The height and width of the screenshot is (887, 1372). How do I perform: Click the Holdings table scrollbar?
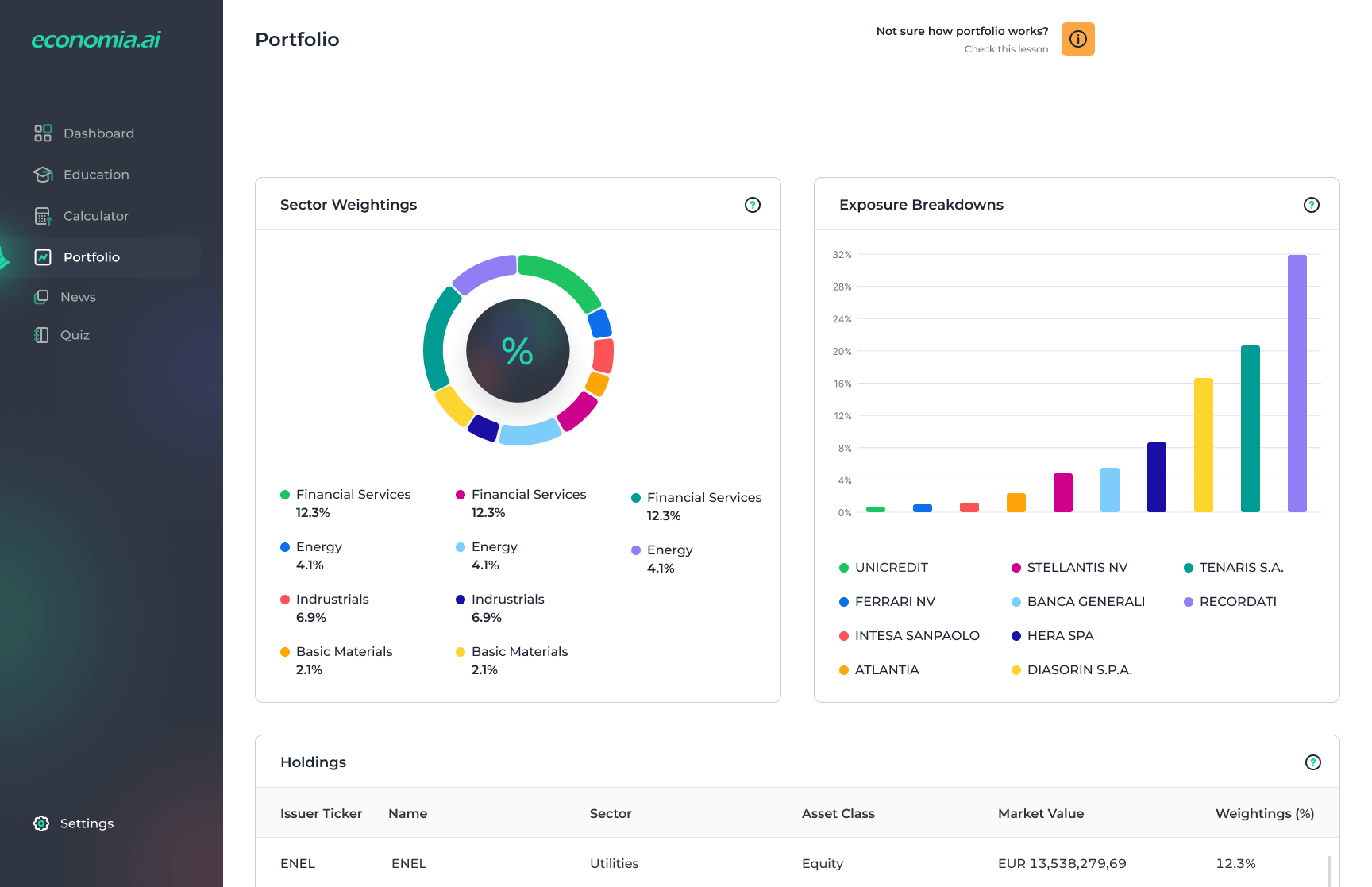[1329, 871]
